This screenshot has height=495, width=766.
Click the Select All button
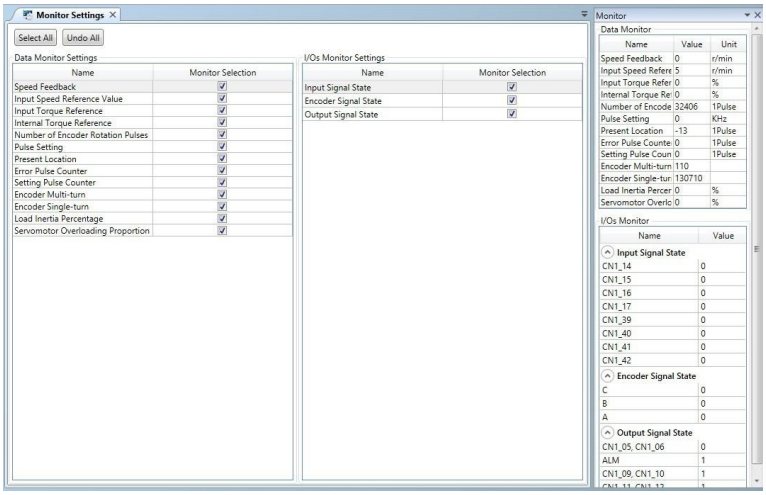(36, 38)
